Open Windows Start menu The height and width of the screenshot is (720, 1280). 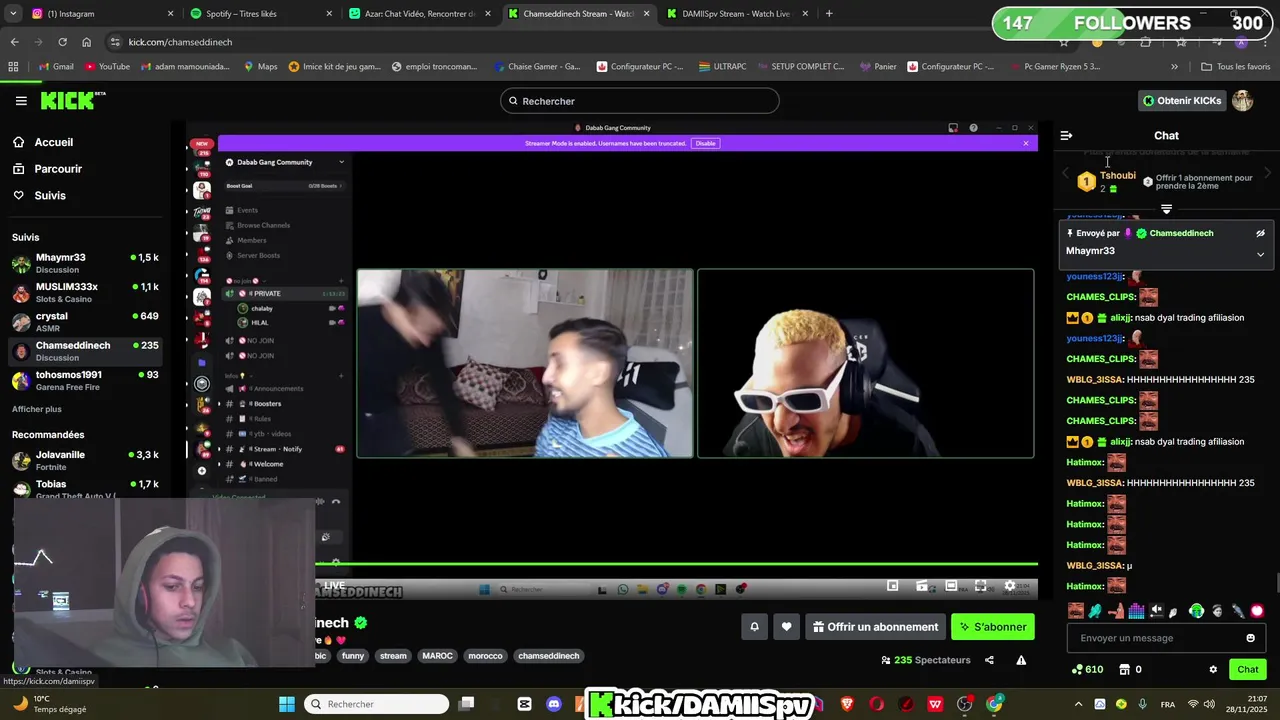tap(287, 704)
